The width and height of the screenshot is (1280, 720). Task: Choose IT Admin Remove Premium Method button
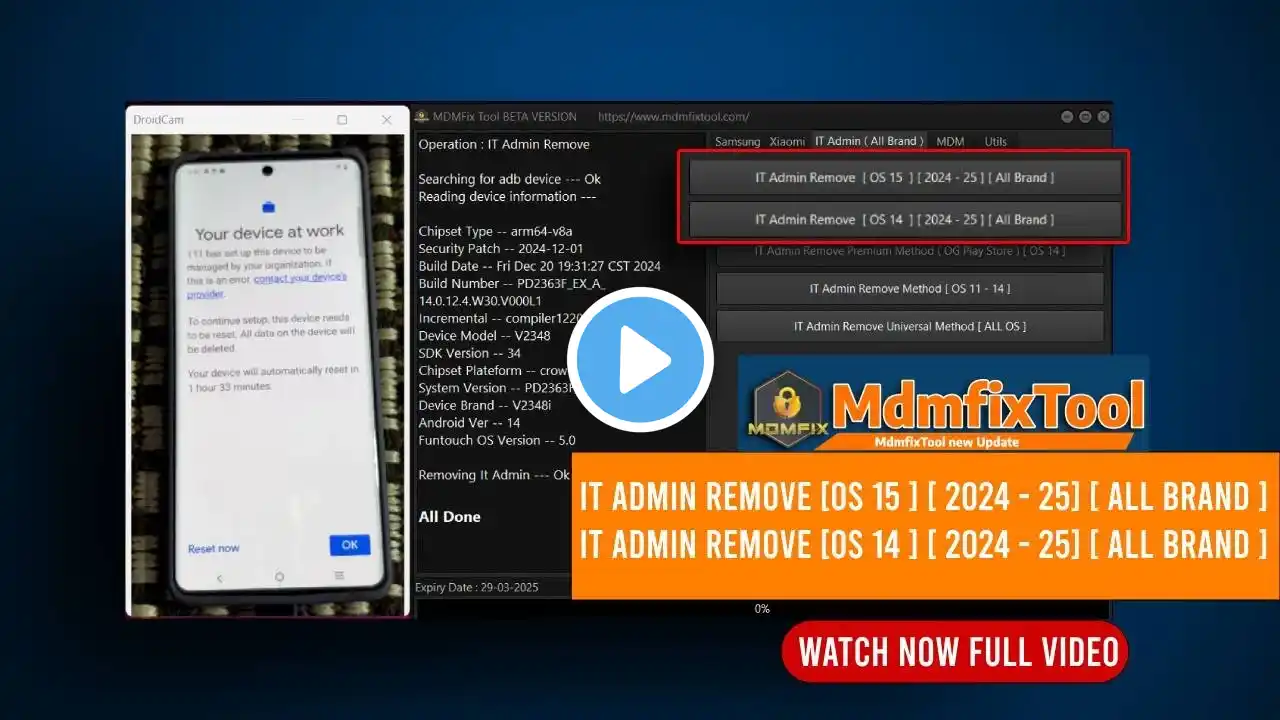point(910,252)
